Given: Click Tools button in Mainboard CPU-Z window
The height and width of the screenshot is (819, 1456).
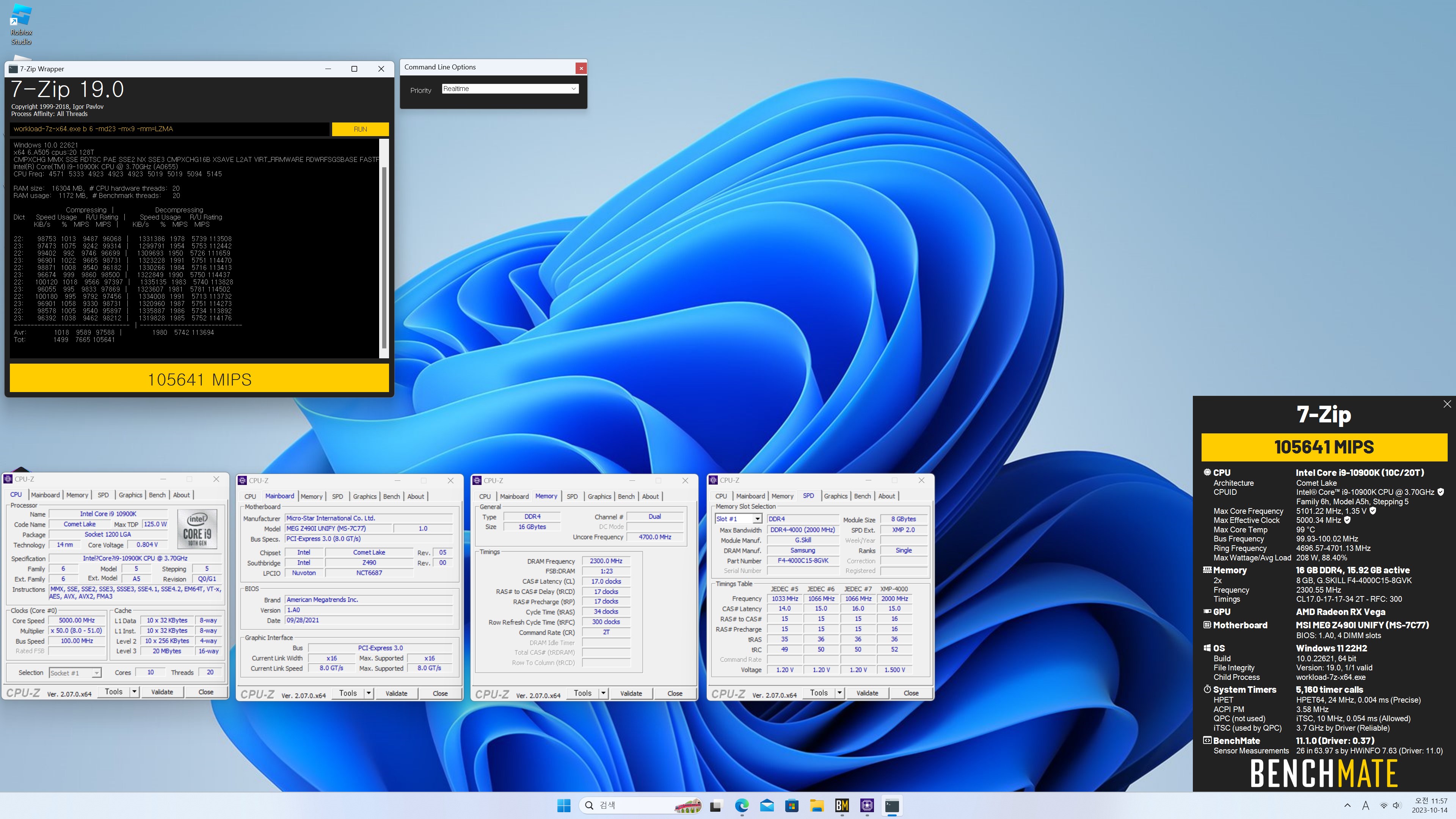Looking at the screenshot, I should coord(348,693).
